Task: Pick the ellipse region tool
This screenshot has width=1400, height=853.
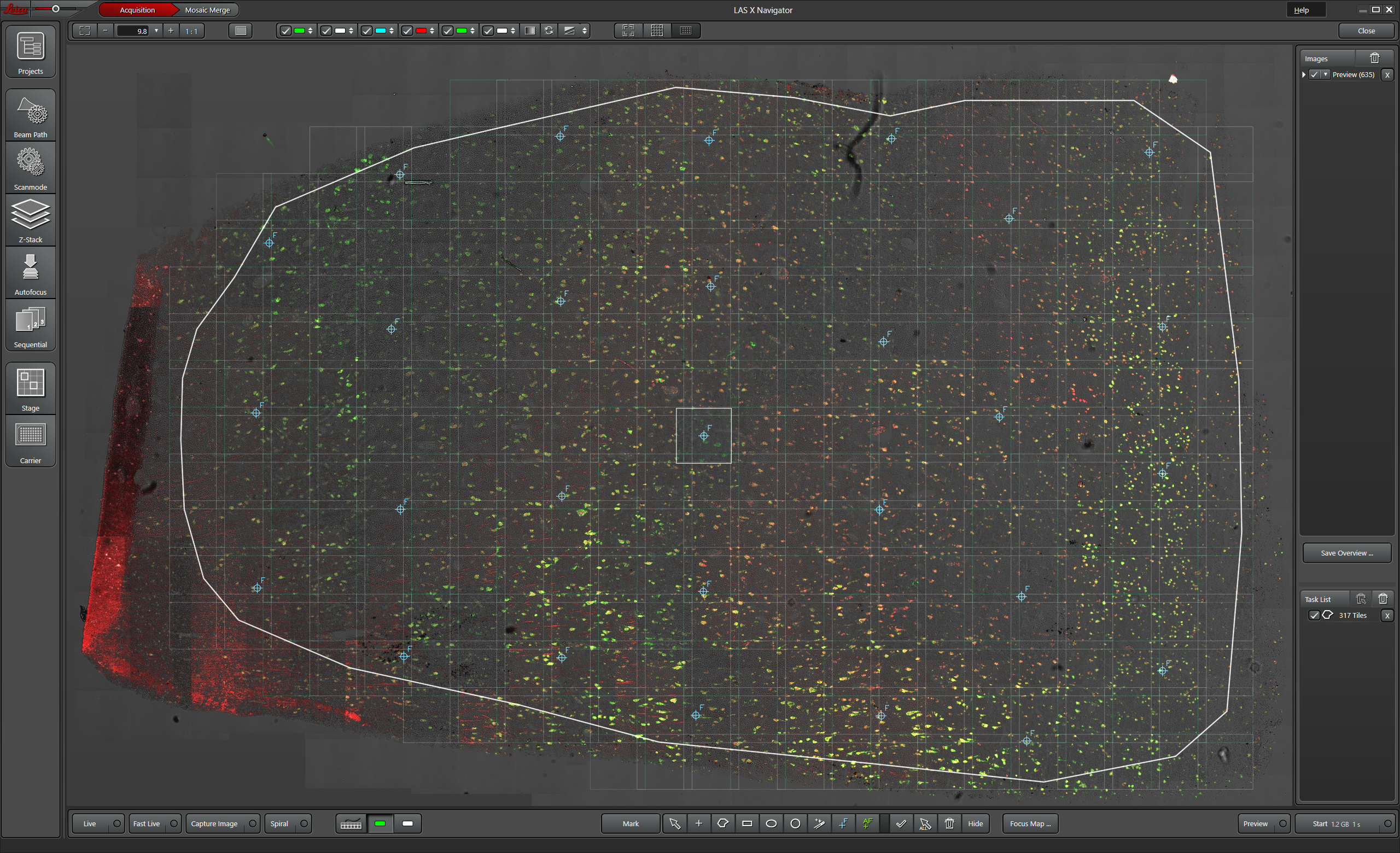Action: 771,823
